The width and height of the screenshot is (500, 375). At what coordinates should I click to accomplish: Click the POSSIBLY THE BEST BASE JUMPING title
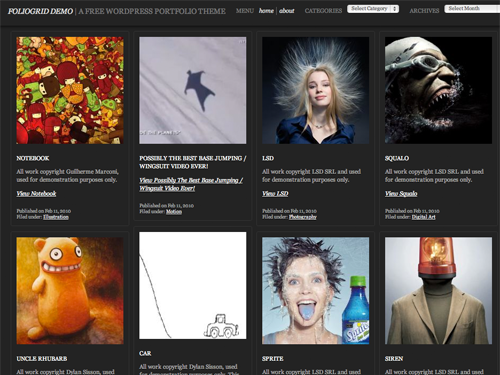click(193, 162)
